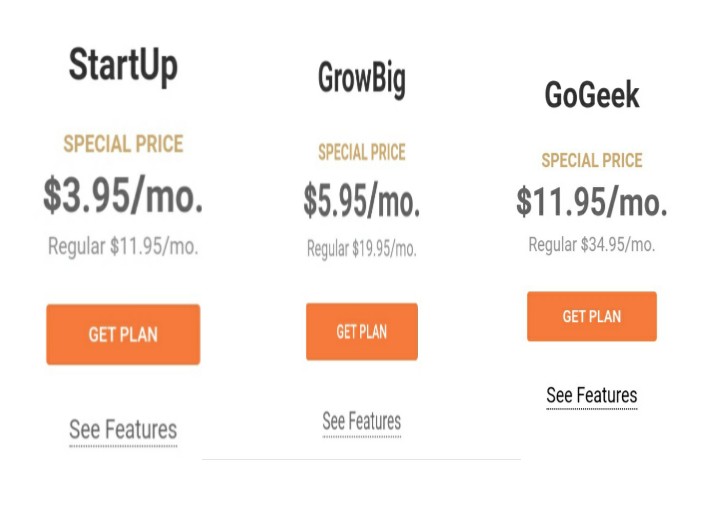
Task: Click the Regular $19.95/mo. text
Action: 361,249
